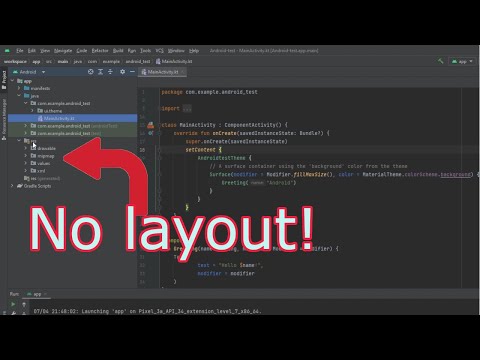Click MainActivity.kt breadcrumb in navigation bar
The width and height of the screenshot is (480, 360).
(x=174, y=61)
